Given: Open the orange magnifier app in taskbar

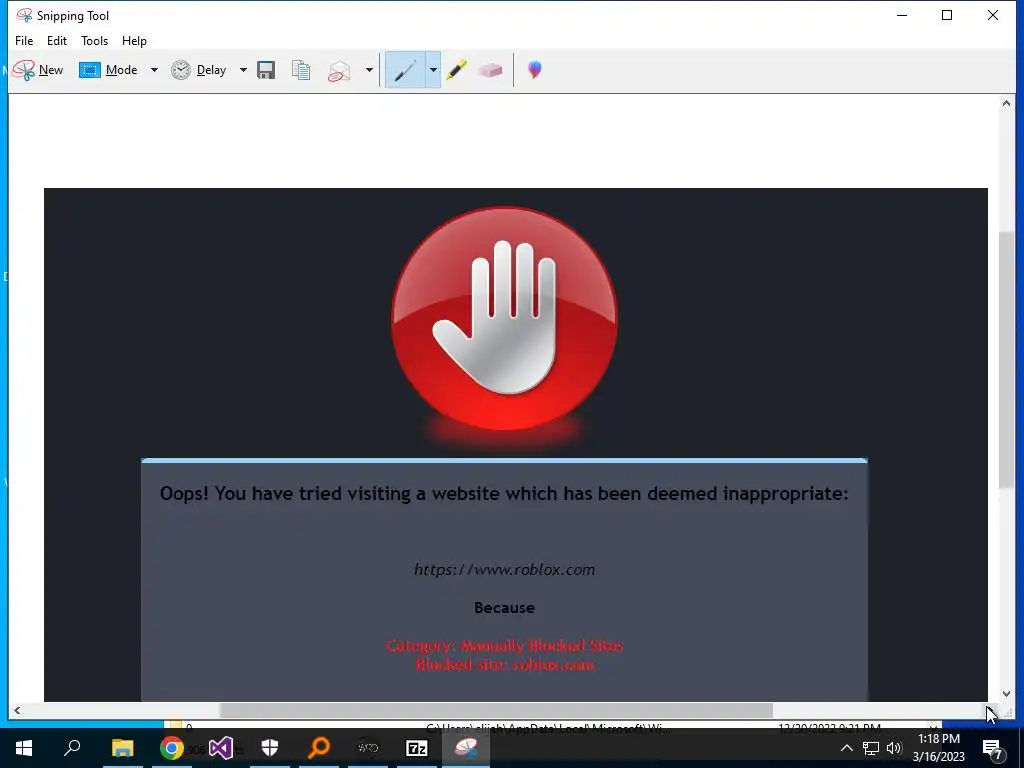Looking at the screenshot, I should 319,748.
